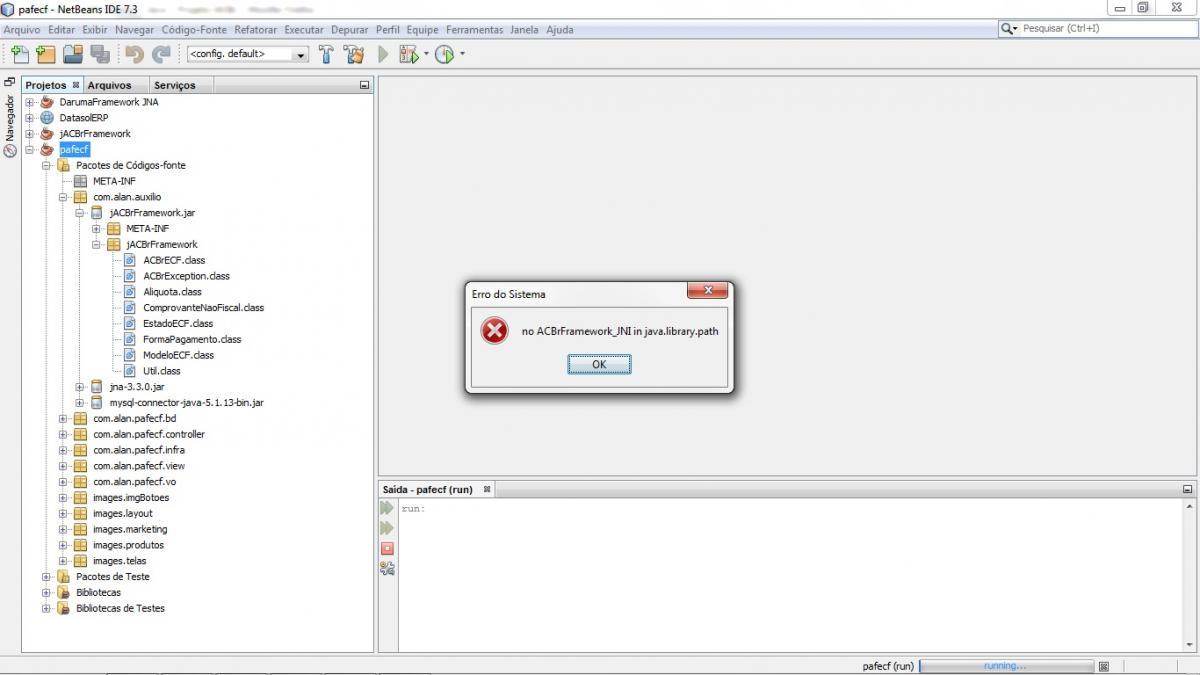
Task: Expand the Pacotes de Teste node
Action: tap(47, 576)
